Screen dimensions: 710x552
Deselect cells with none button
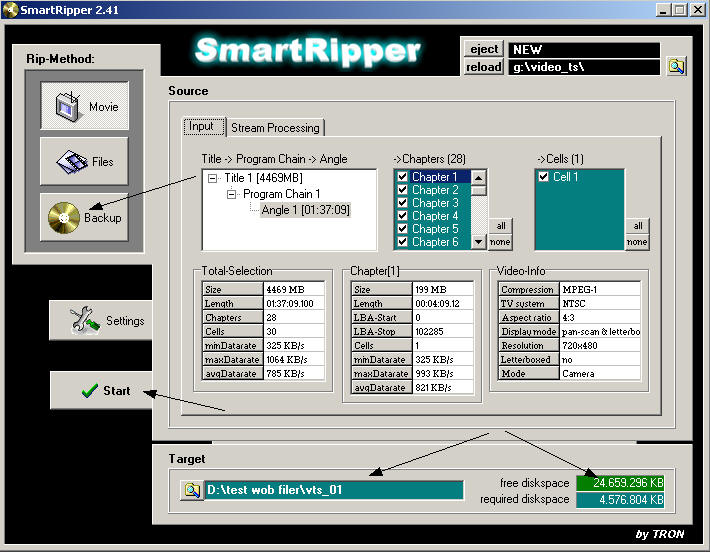[638, 242]
